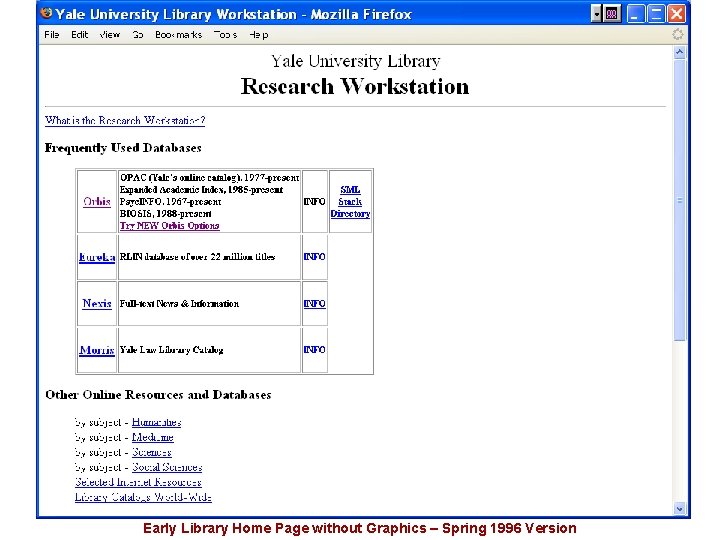
Task: Open the Social Sciences subject link
Action: [167, 467]
